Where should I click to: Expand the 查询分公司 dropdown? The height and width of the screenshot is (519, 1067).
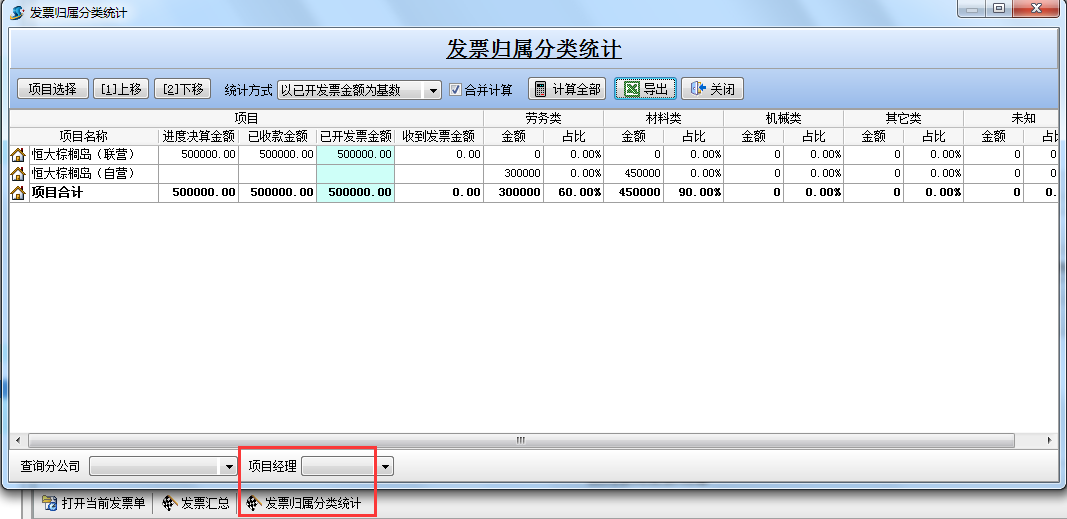[228, 466]
